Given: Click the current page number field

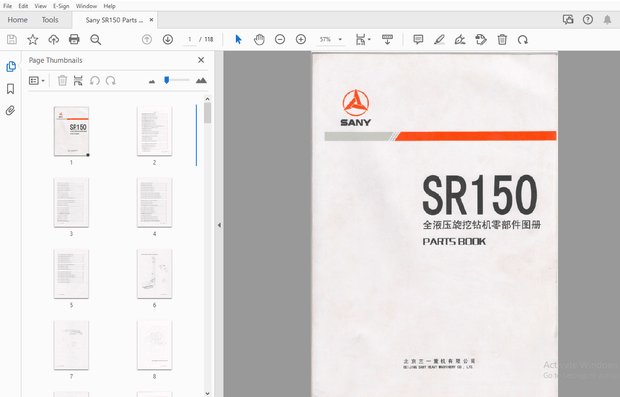Looking at the screenshot, I should point(190,40).
